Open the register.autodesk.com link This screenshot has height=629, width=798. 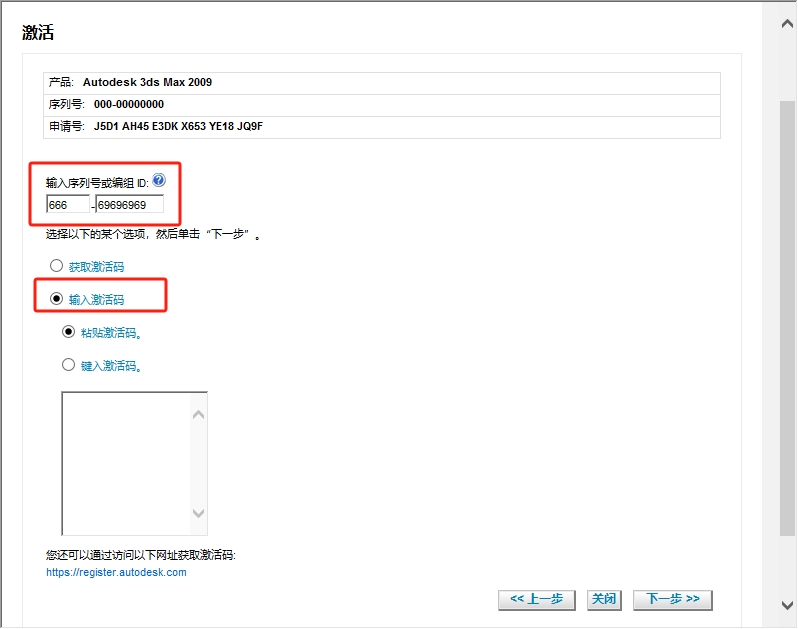tap(116, 573)
